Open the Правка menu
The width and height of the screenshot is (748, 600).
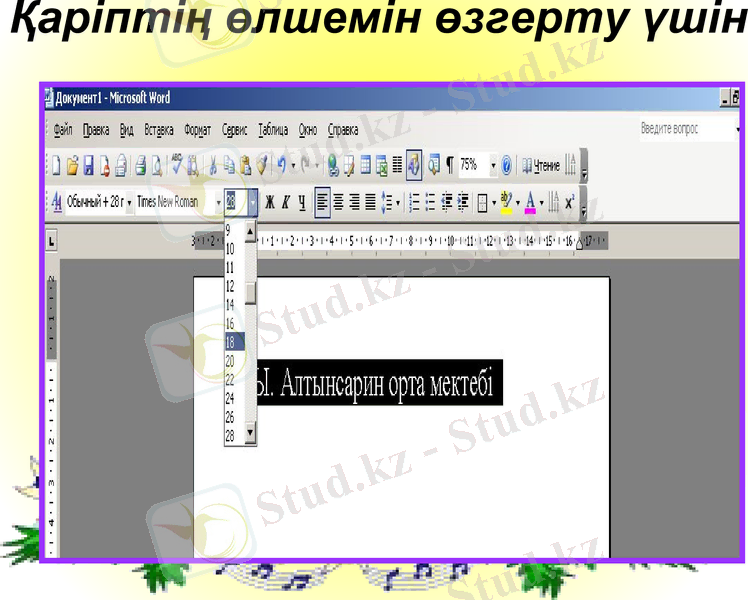(x=96, y=129)
